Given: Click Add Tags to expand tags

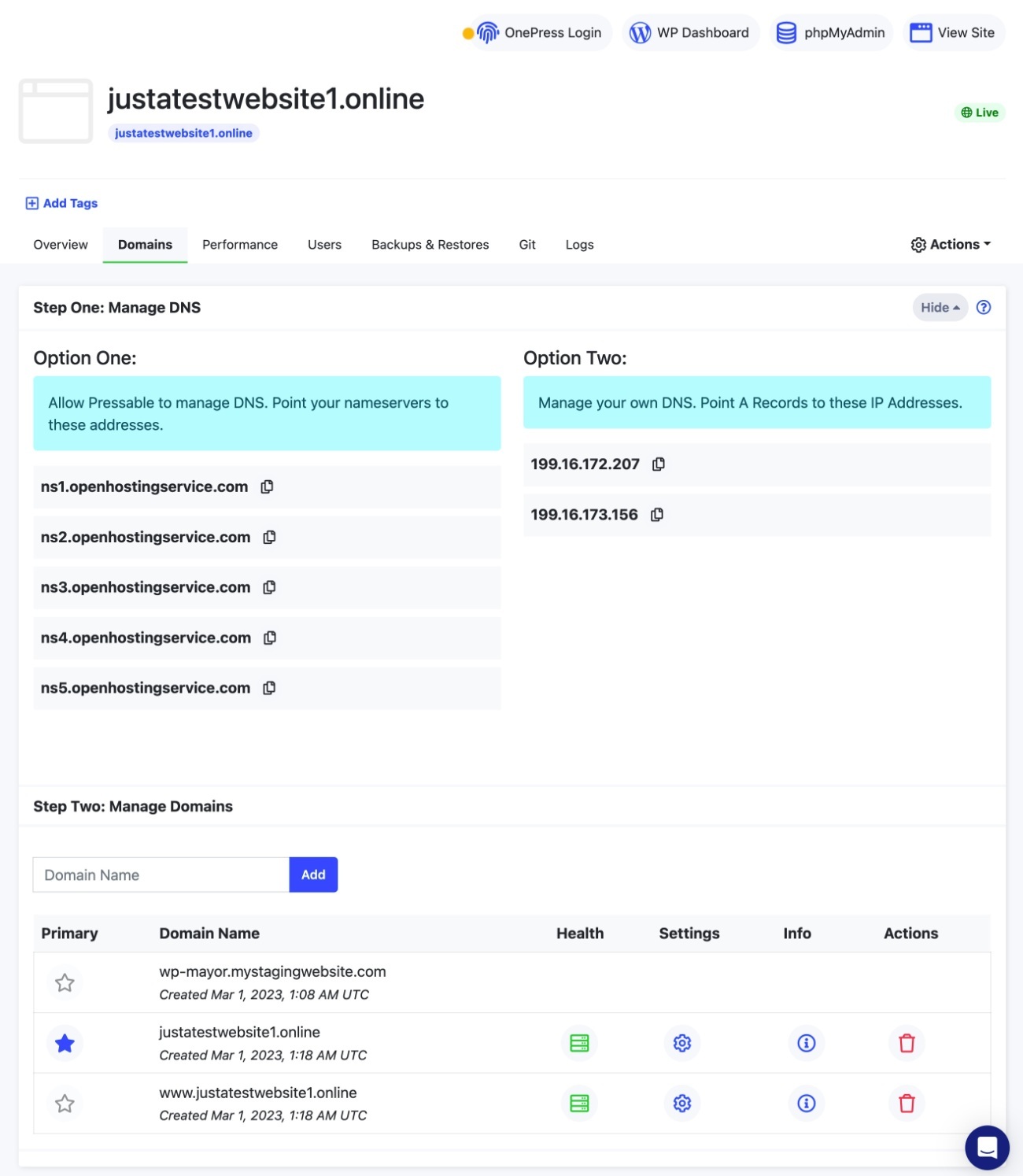Looking at the screenshot, I should click(x=61, y=203).
